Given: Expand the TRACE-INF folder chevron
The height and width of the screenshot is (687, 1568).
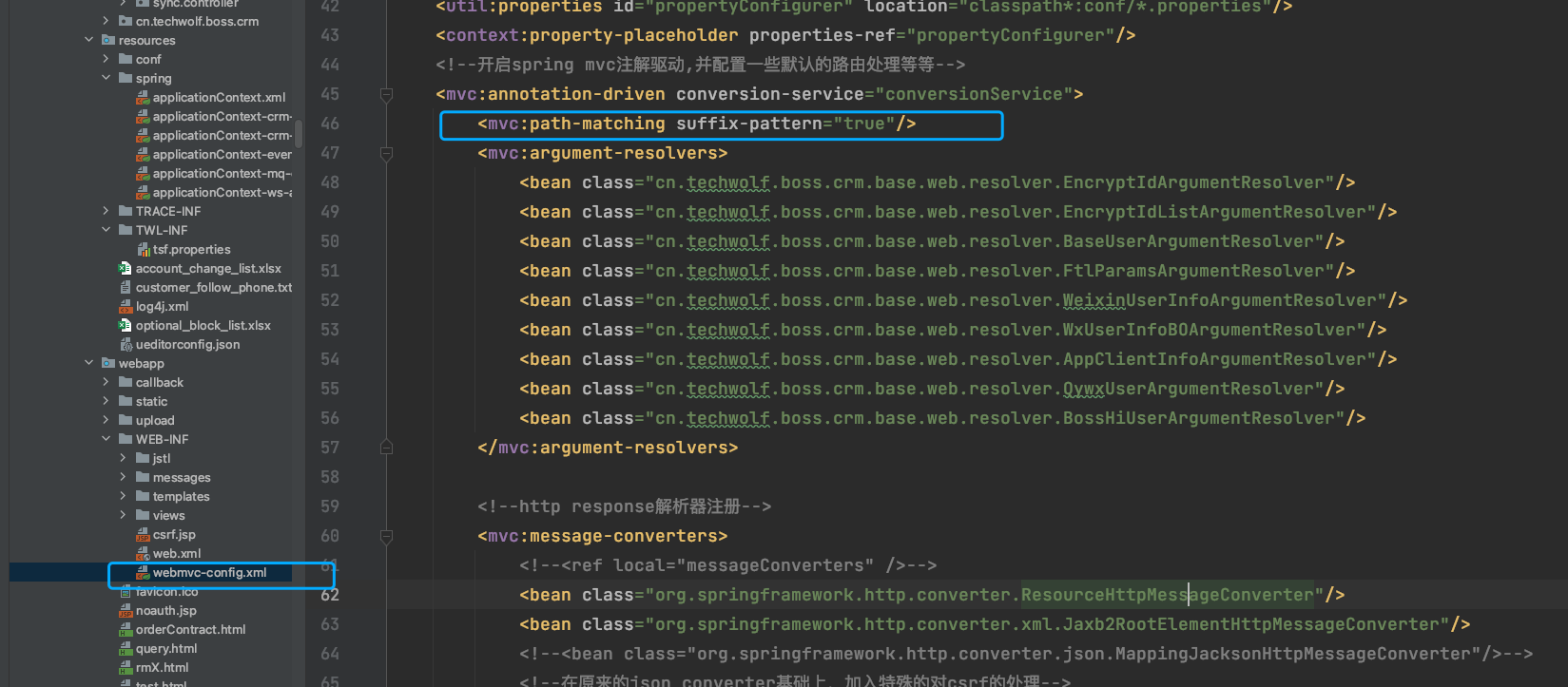Looking at the screenshot, I should 106,211.
